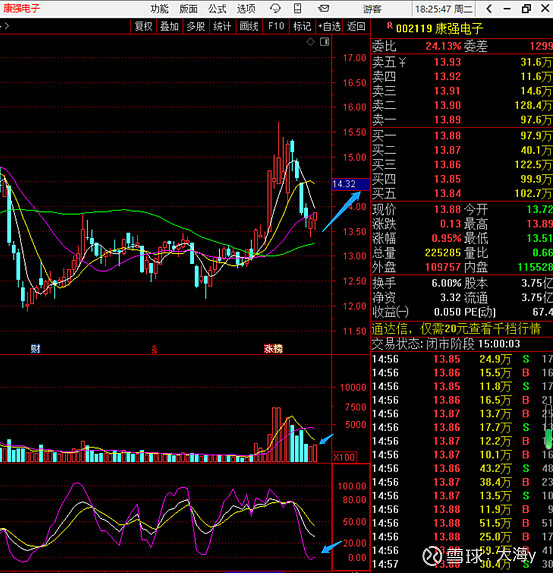Screen dimensions: 553x573
Task: Click the 卖二 price 13.90
Action: tap(447, 105)
